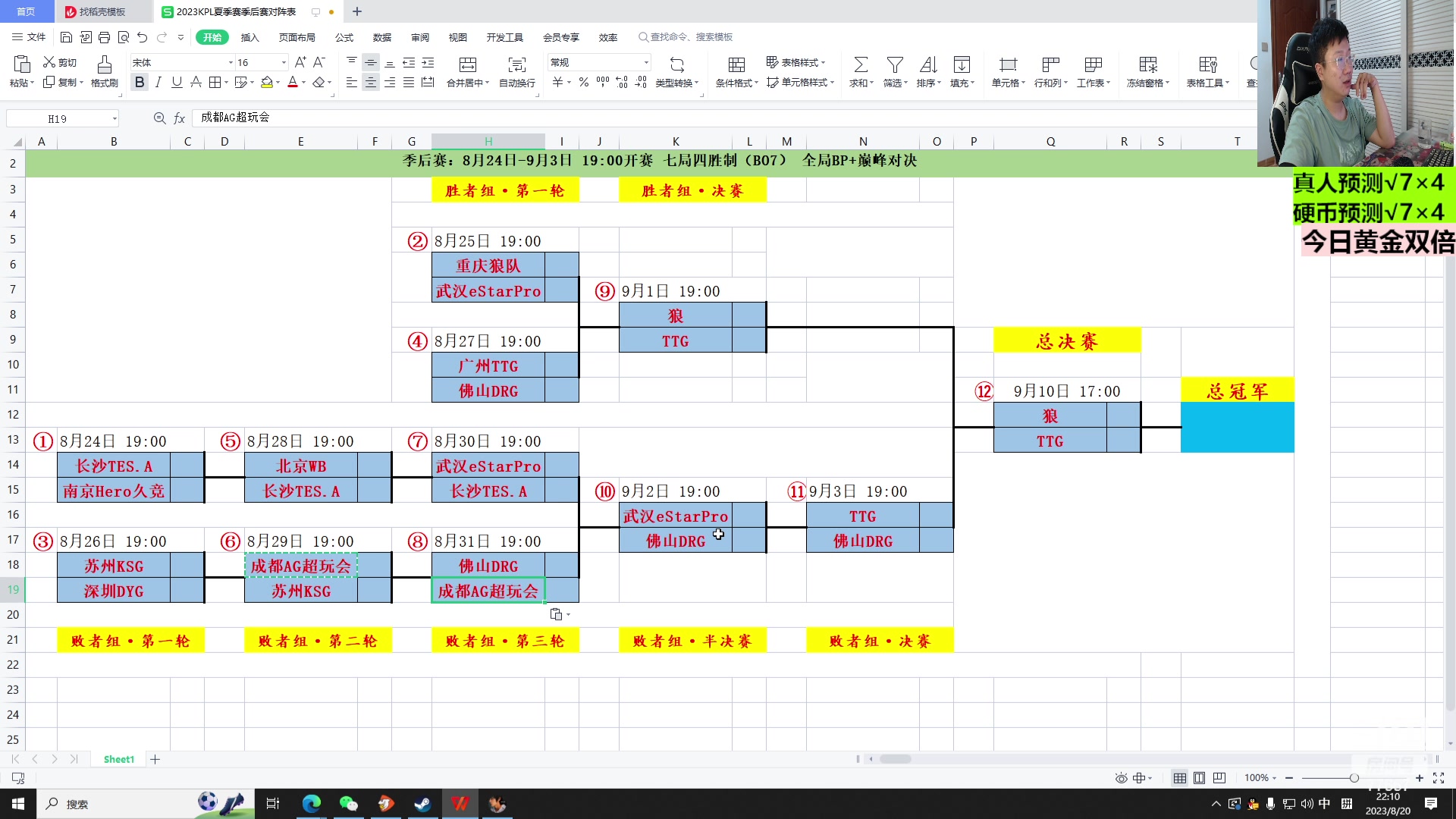
Task: Increase font size with the A+ icon
Action: click(300, 62)
